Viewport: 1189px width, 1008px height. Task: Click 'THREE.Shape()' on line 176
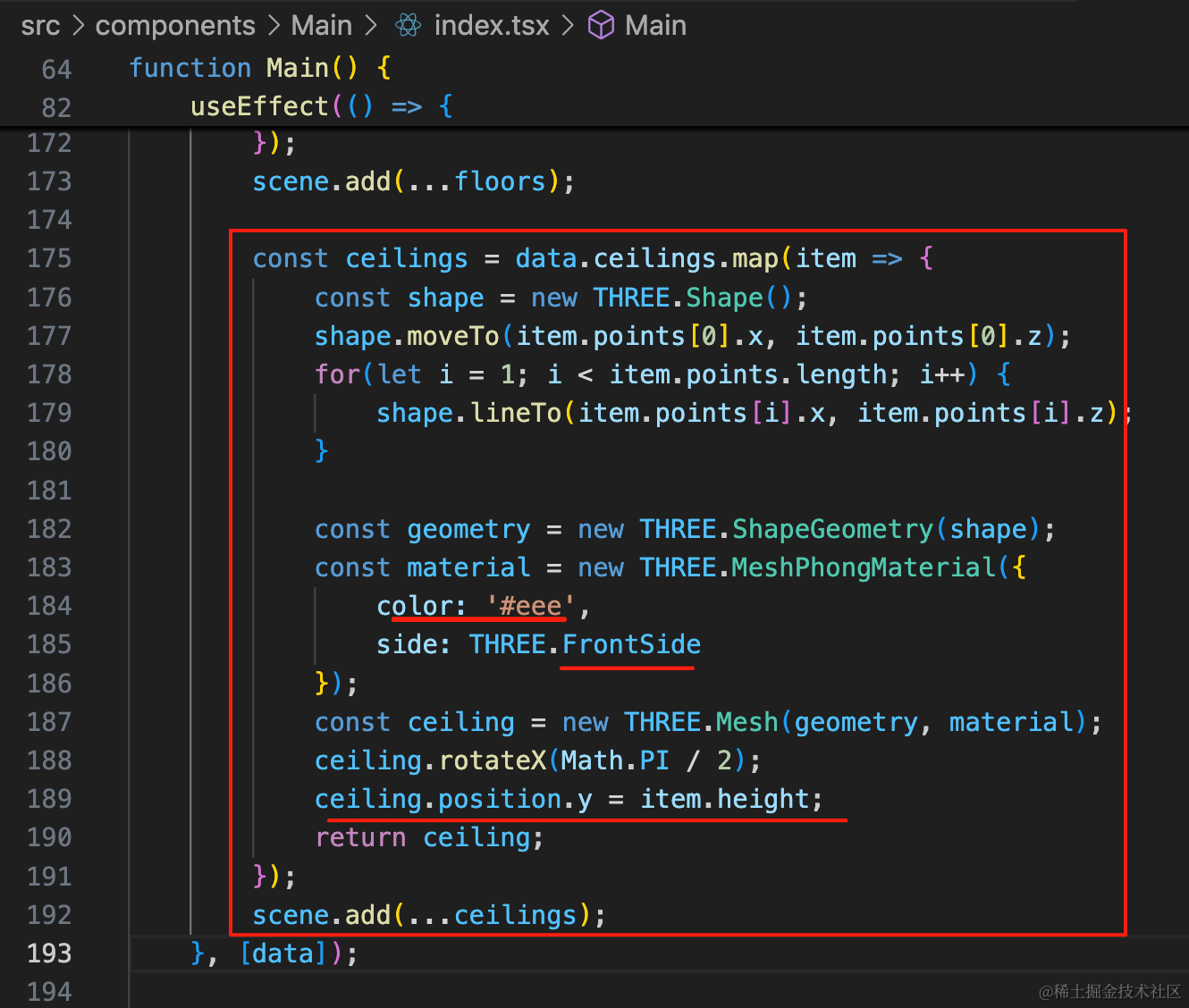[693, 298]
